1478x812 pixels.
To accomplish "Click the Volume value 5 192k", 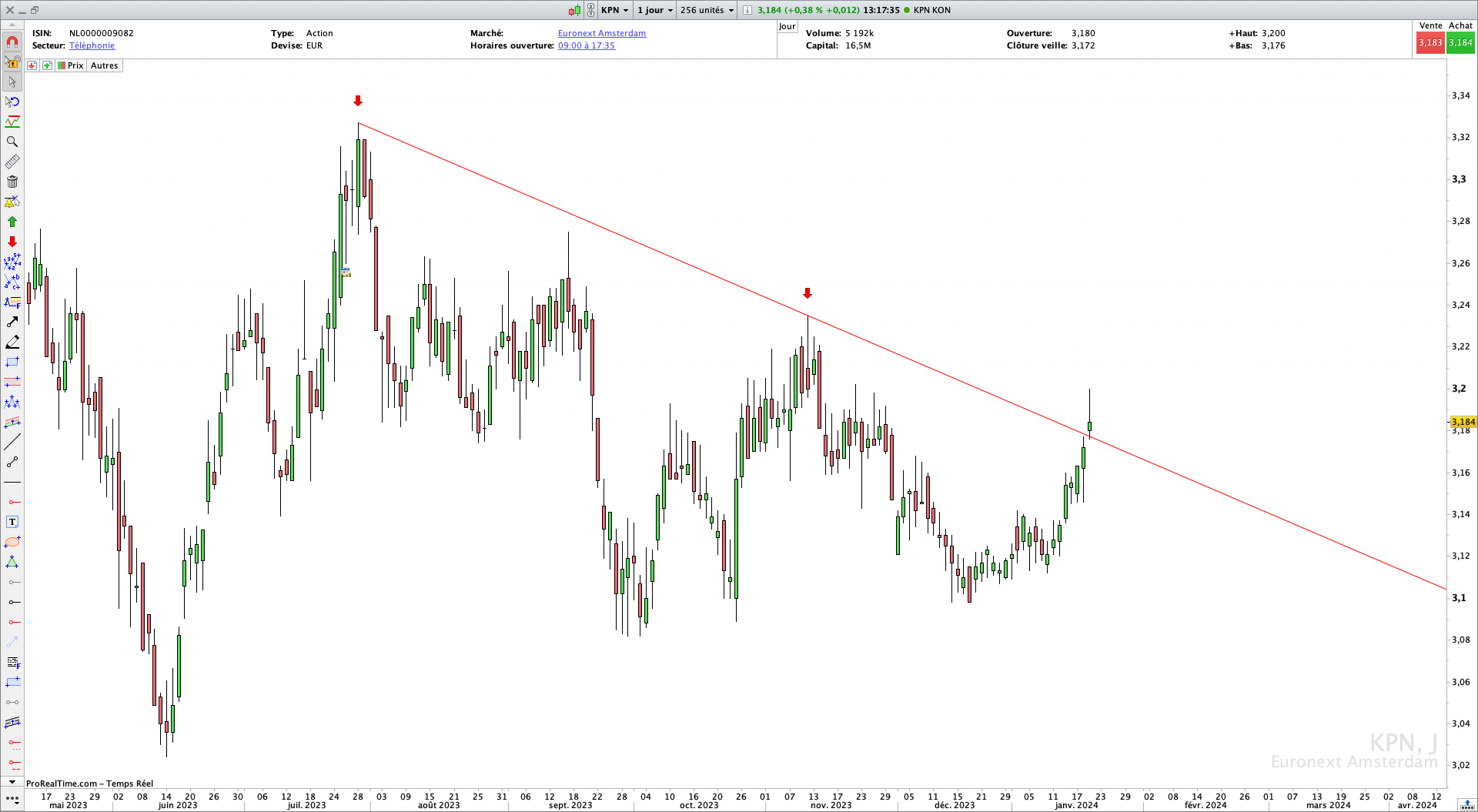I will click(859, 33).
